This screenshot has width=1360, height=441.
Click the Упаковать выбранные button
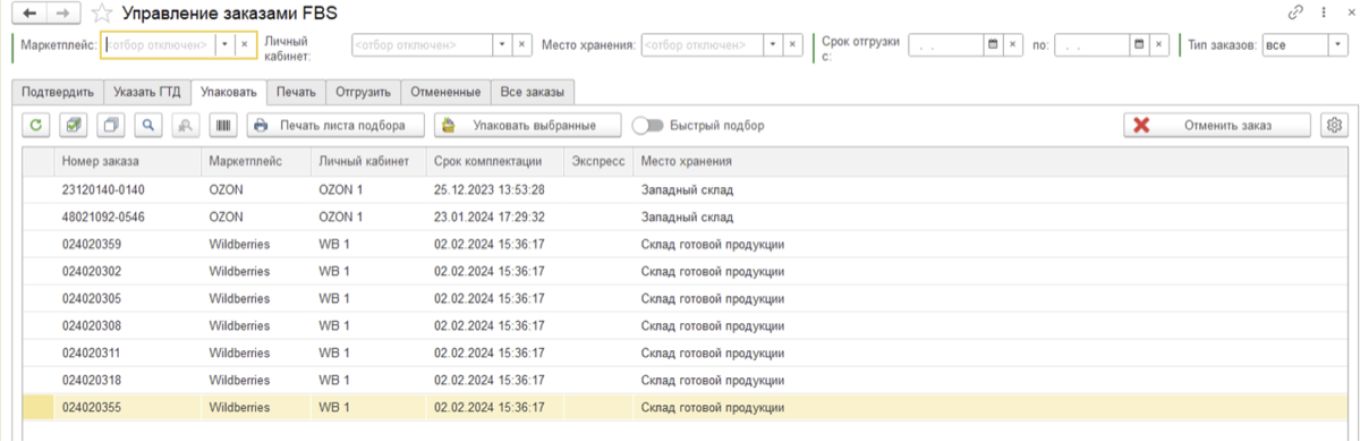point(525,126)
